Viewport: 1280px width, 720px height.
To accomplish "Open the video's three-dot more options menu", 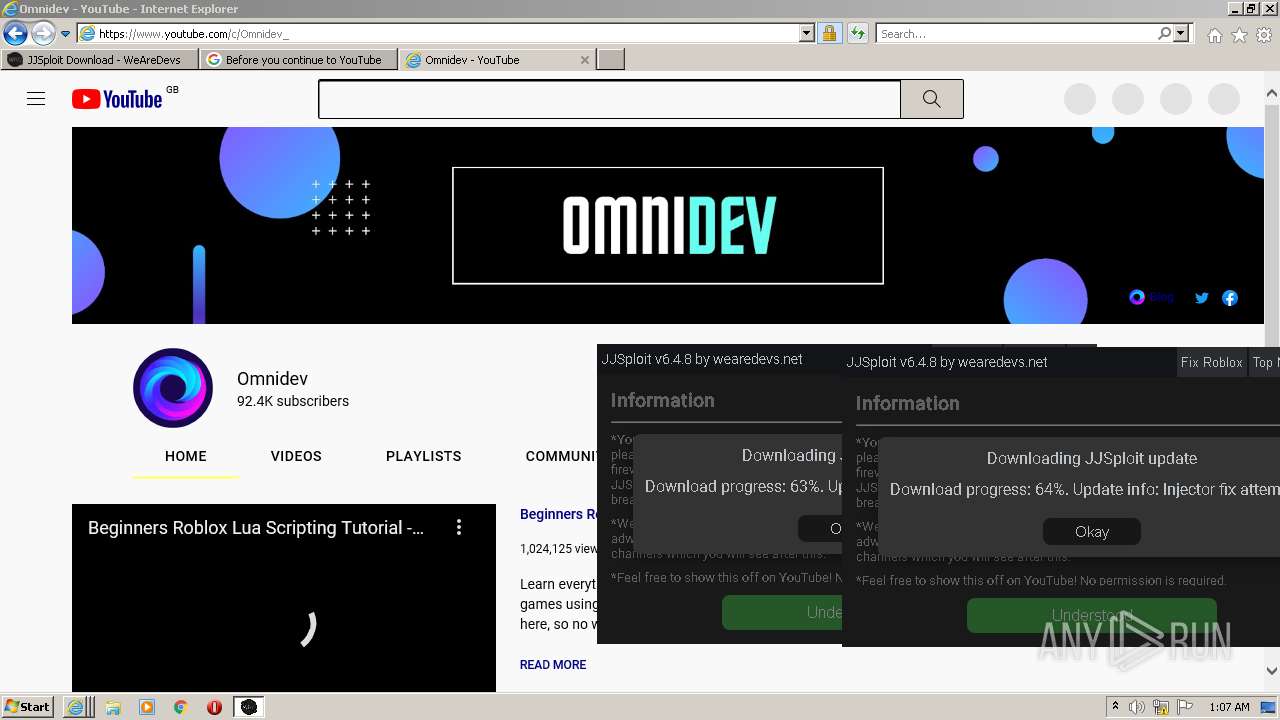I will point(459,527).
